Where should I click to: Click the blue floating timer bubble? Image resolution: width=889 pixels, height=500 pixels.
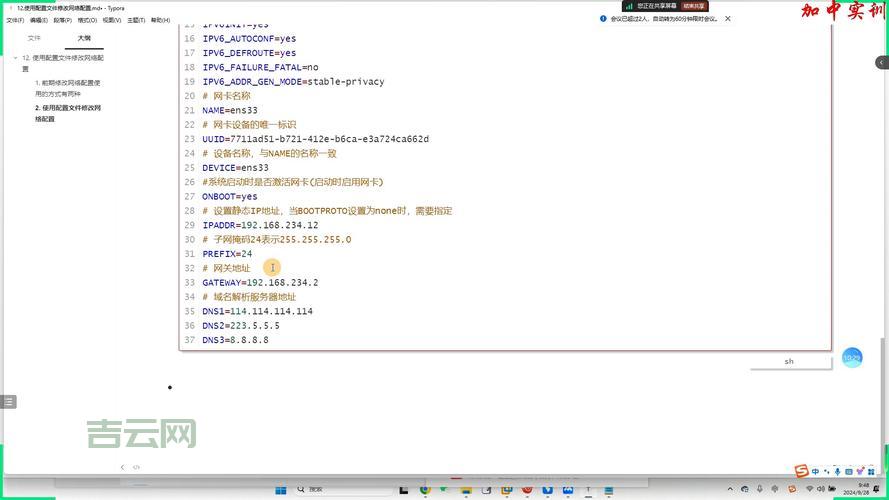(x=851, y=357)
